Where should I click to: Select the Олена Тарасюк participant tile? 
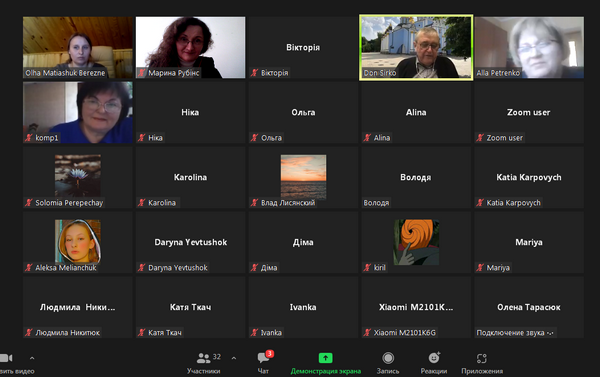pos(529,307)
